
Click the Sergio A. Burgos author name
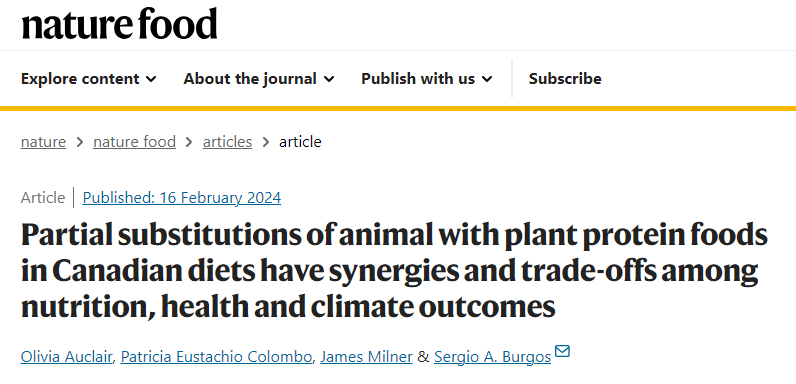tap(492, 357)
